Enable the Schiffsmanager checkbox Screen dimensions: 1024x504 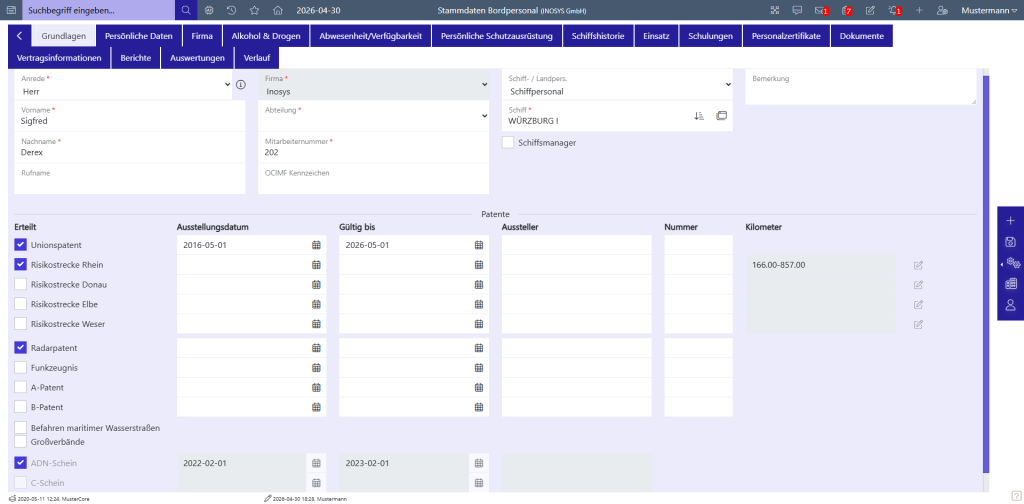tap(507, 142)
